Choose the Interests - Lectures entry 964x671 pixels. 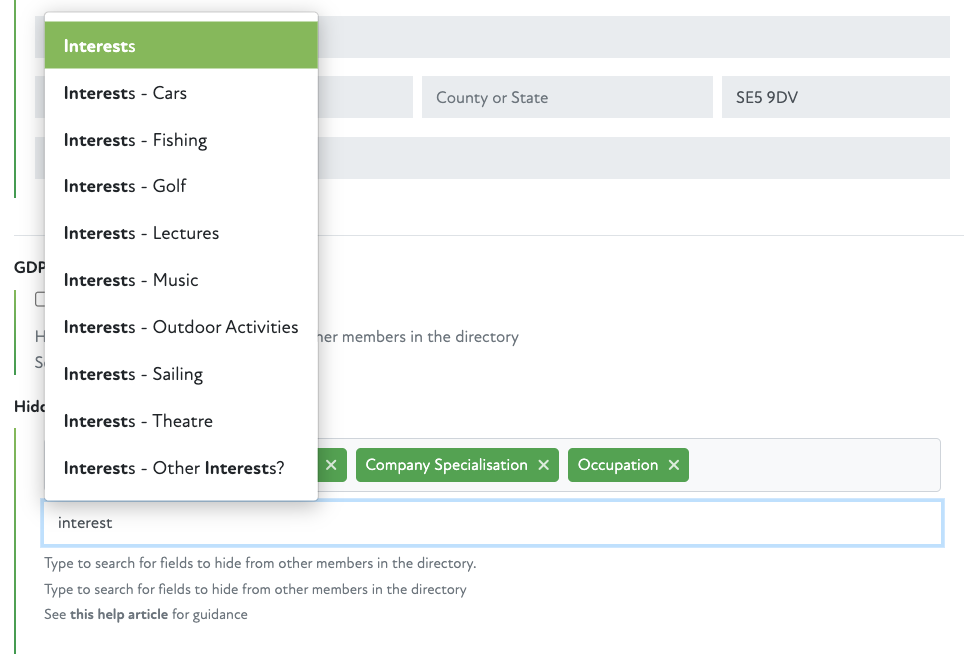pyautogui.click(x=180, y=233)
